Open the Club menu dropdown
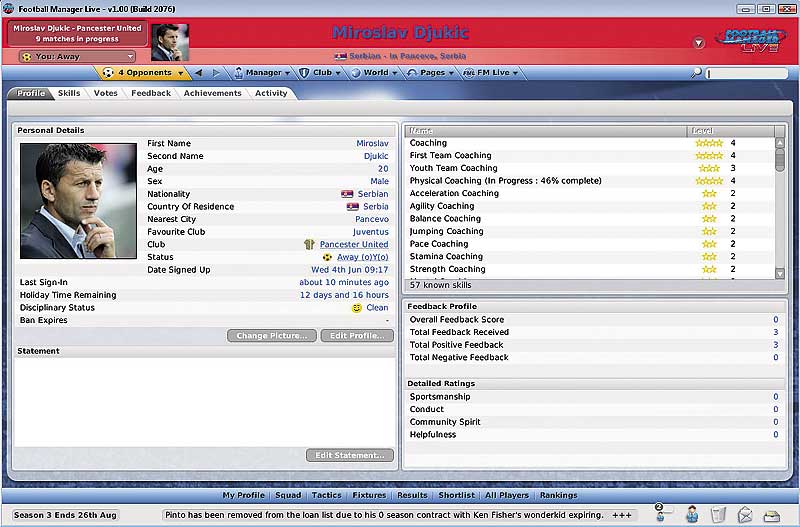This screenshot has width=800, height=527. [320, 73]
